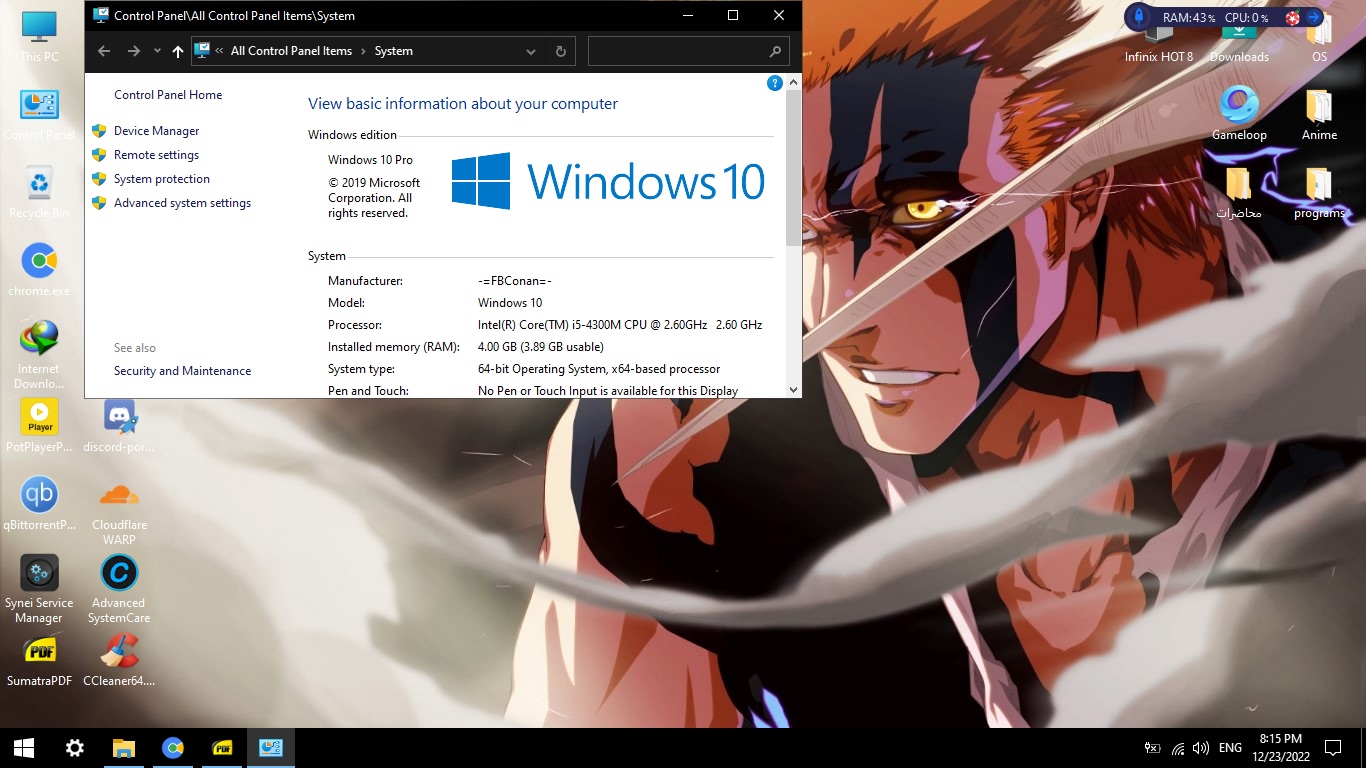Expand arrow after All Control Panel Items
Viewport: 1366px width, 768px height.
coord(363,51)
